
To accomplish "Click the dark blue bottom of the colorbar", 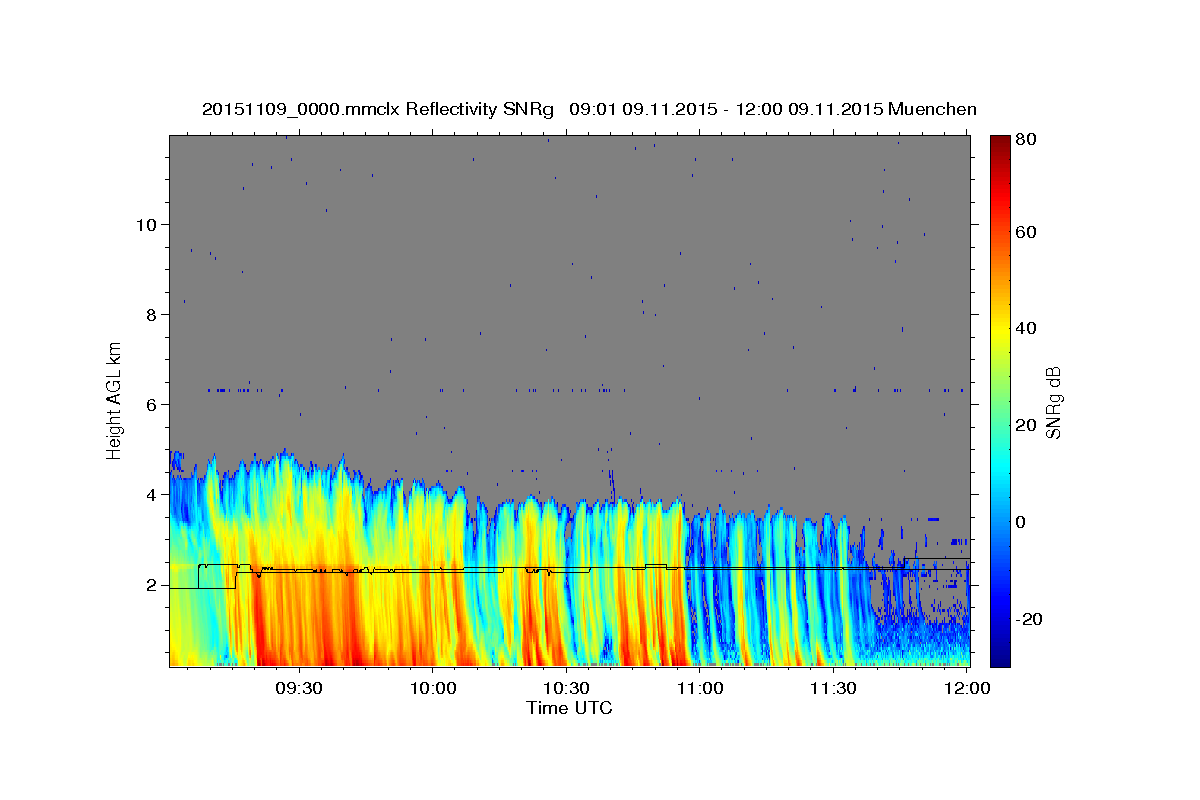I will click(1000, 658).
